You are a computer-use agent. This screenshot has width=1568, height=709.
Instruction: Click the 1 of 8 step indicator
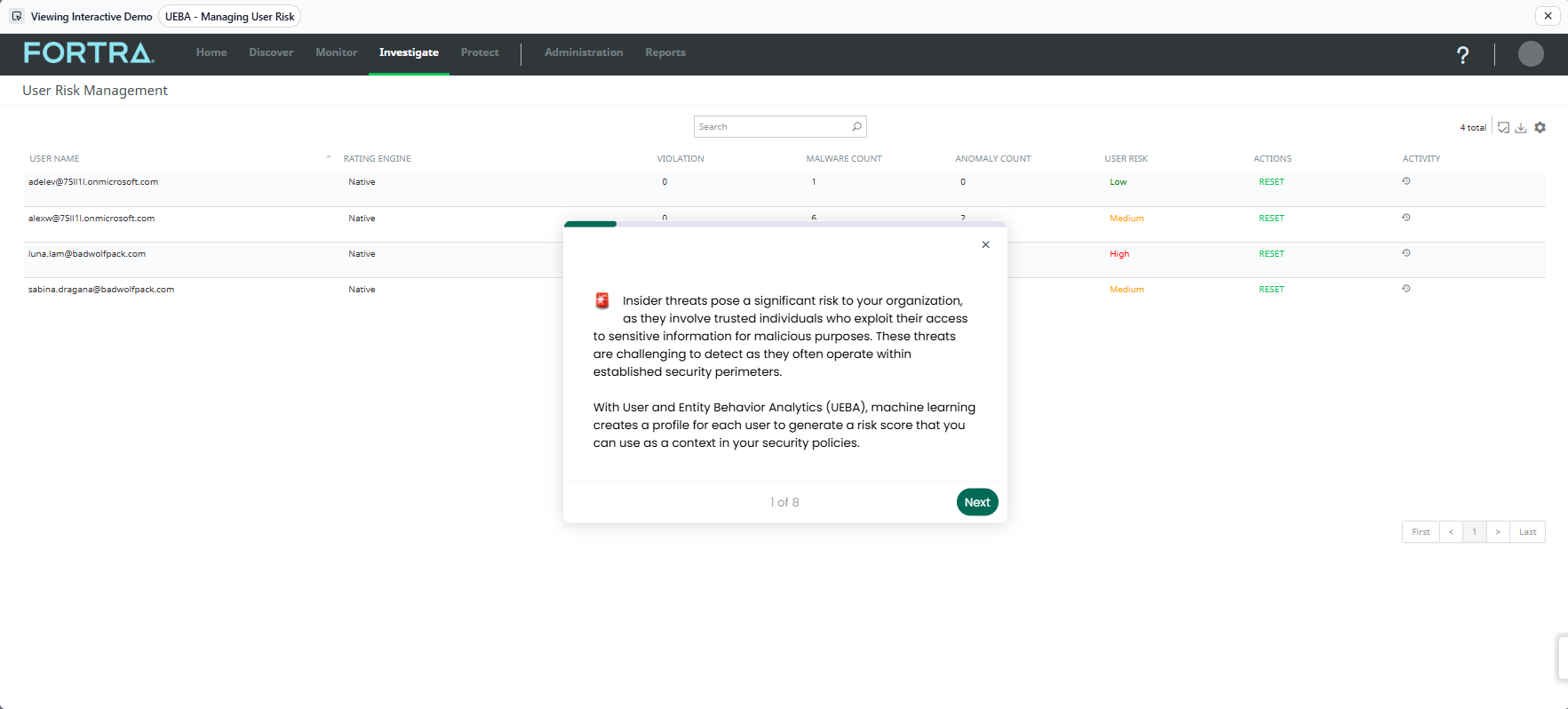click(x=784, y=502)
